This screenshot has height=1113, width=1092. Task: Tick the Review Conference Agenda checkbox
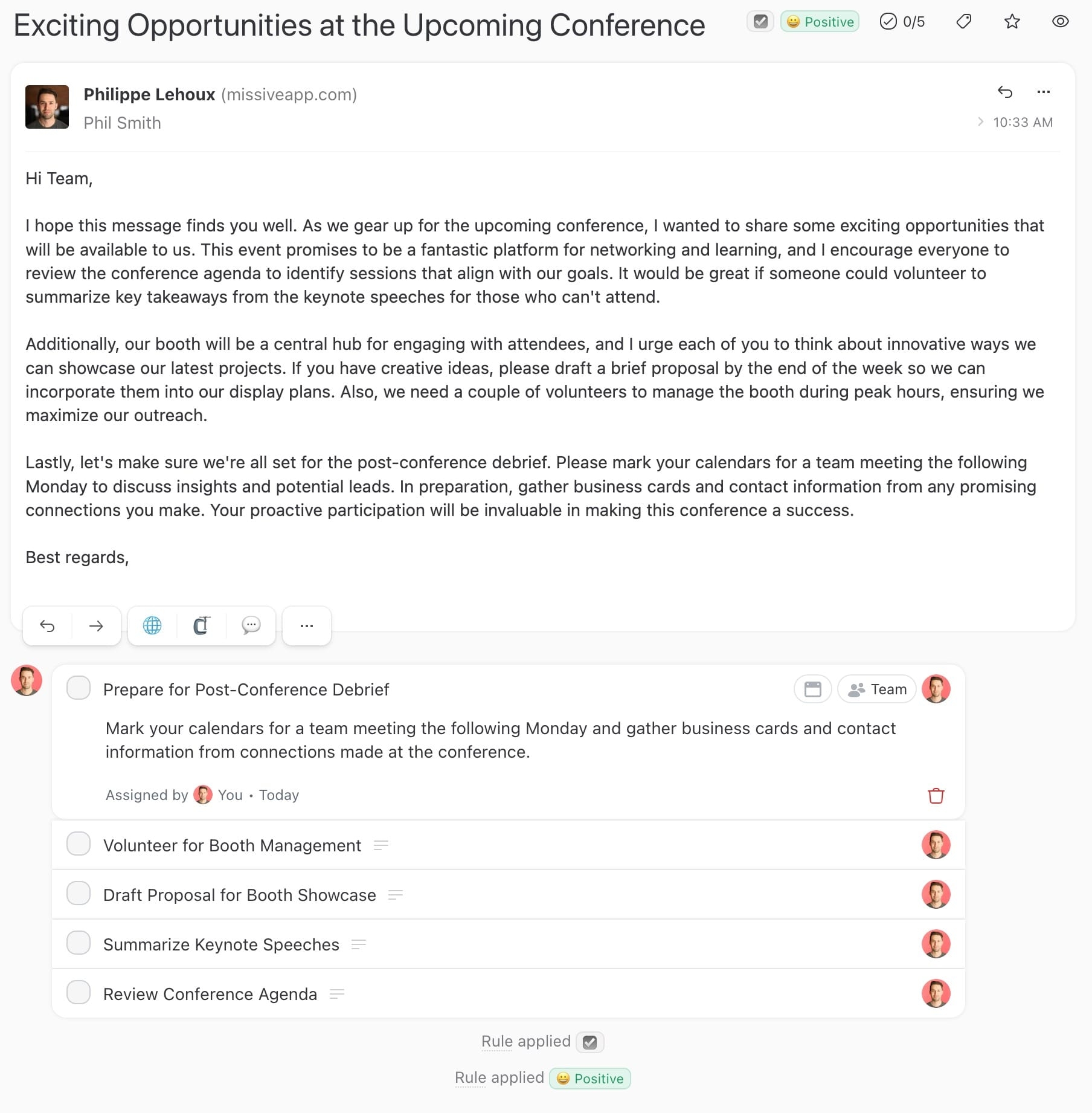pyautogui.click(x=79, y=993)
